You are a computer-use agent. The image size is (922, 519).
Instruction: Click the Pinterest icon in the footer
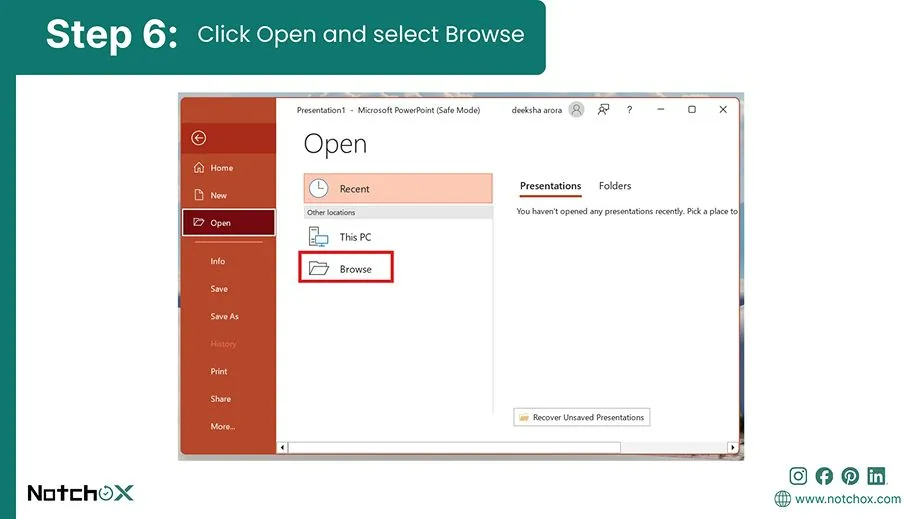pyautogui.click(x=850, y=476)
